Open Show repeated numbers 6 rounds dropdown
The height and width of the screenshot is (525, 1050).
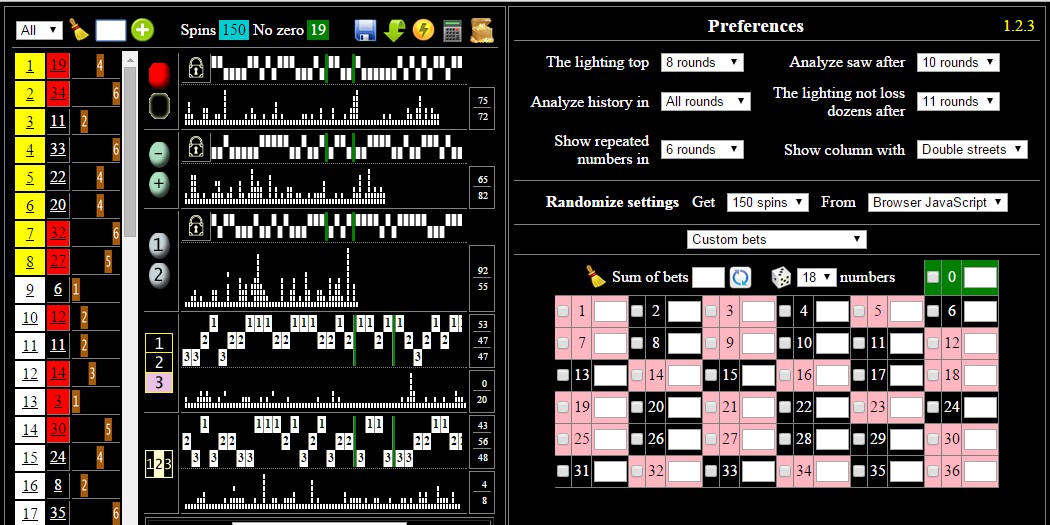(702, 149)
